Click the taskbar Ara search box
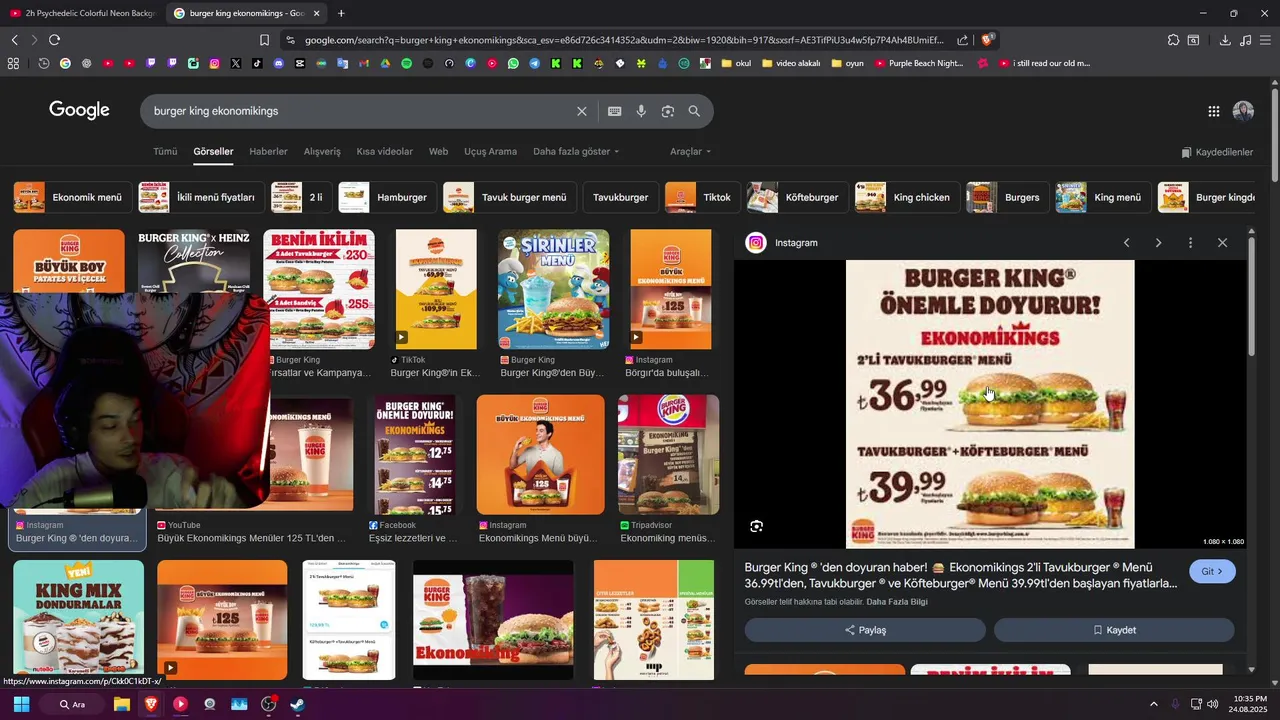The width and height of the screenshot is (1280, 720). tap(72, 704)
